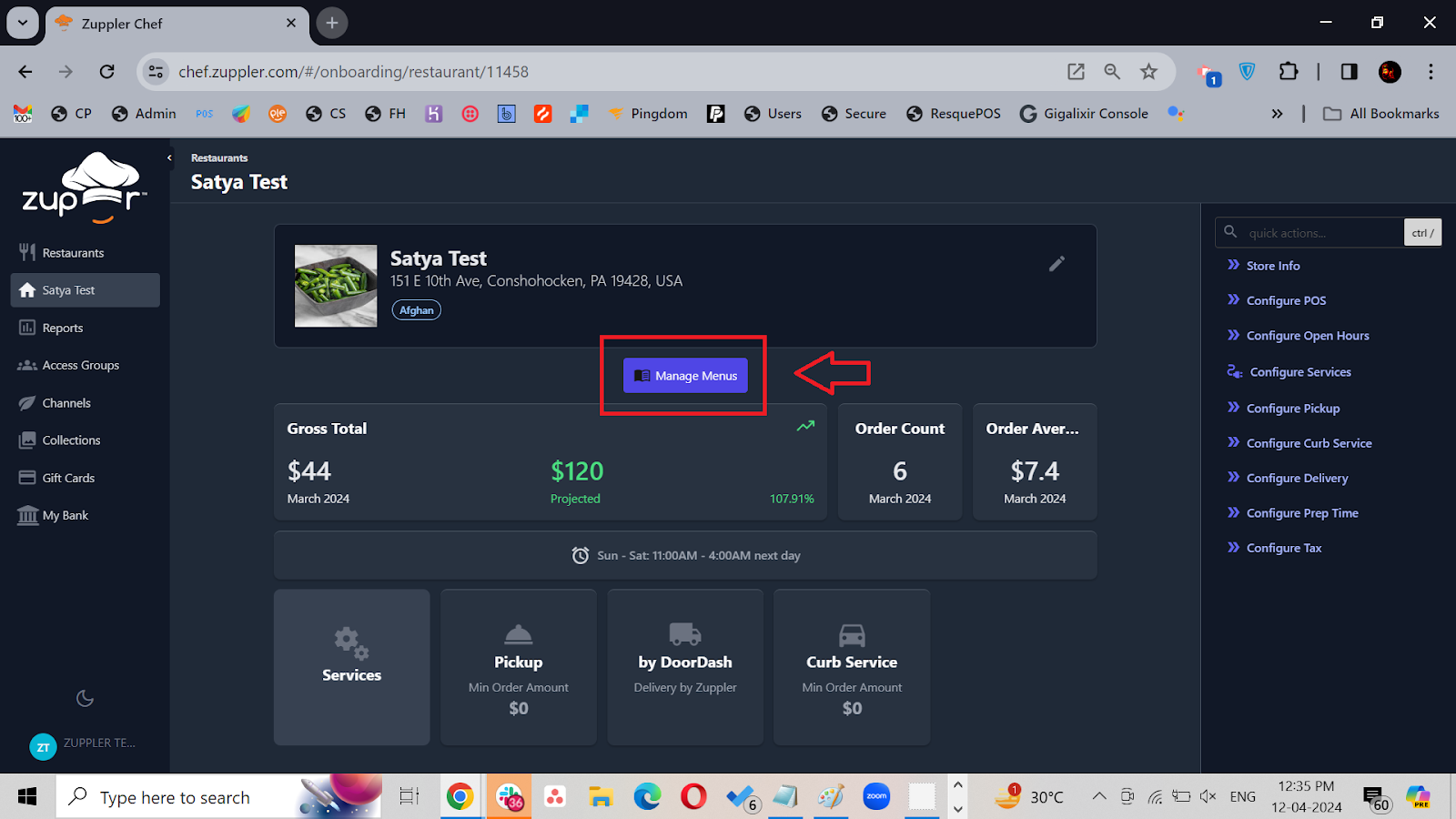Click the Services gear card
1456x819 pixels.
351,667
